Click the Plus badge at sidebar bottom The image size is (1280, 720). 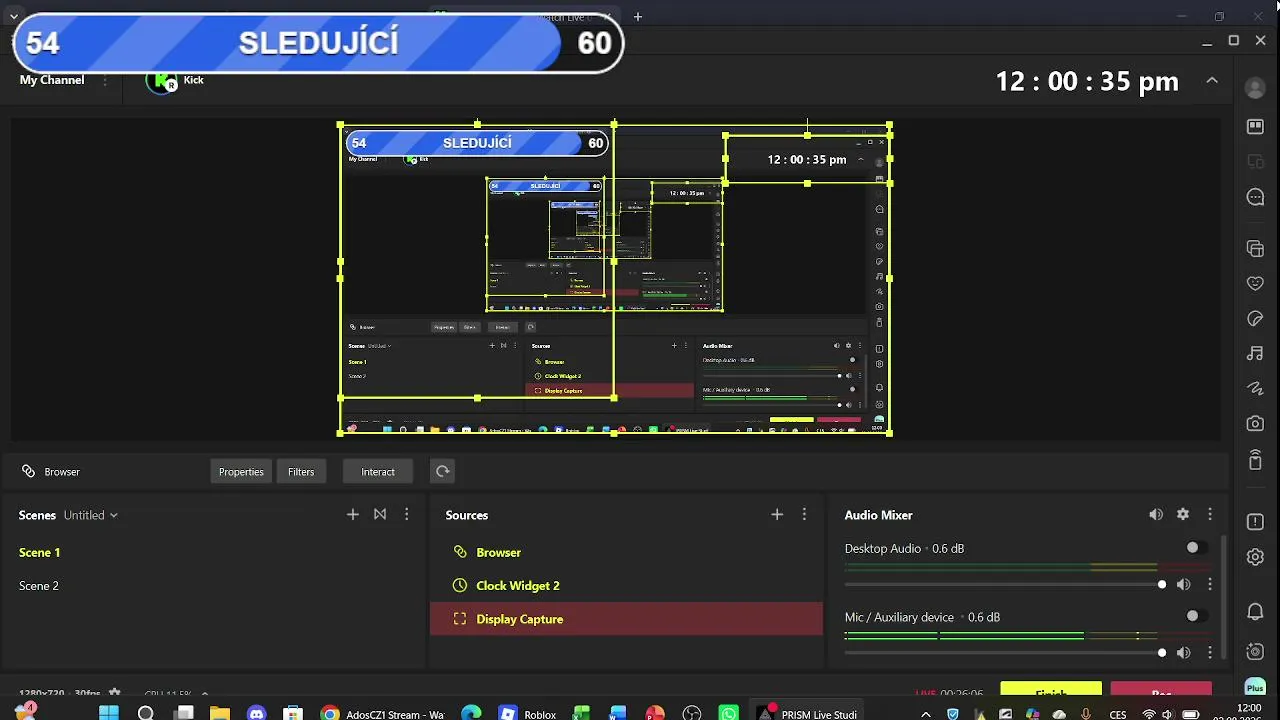coord(1255,687)
